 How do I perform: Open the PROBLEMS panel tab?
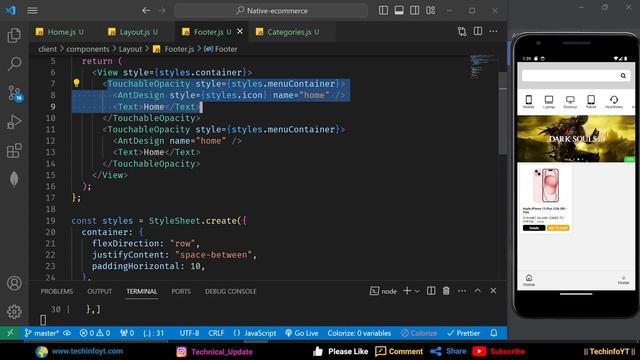point(57,291)
